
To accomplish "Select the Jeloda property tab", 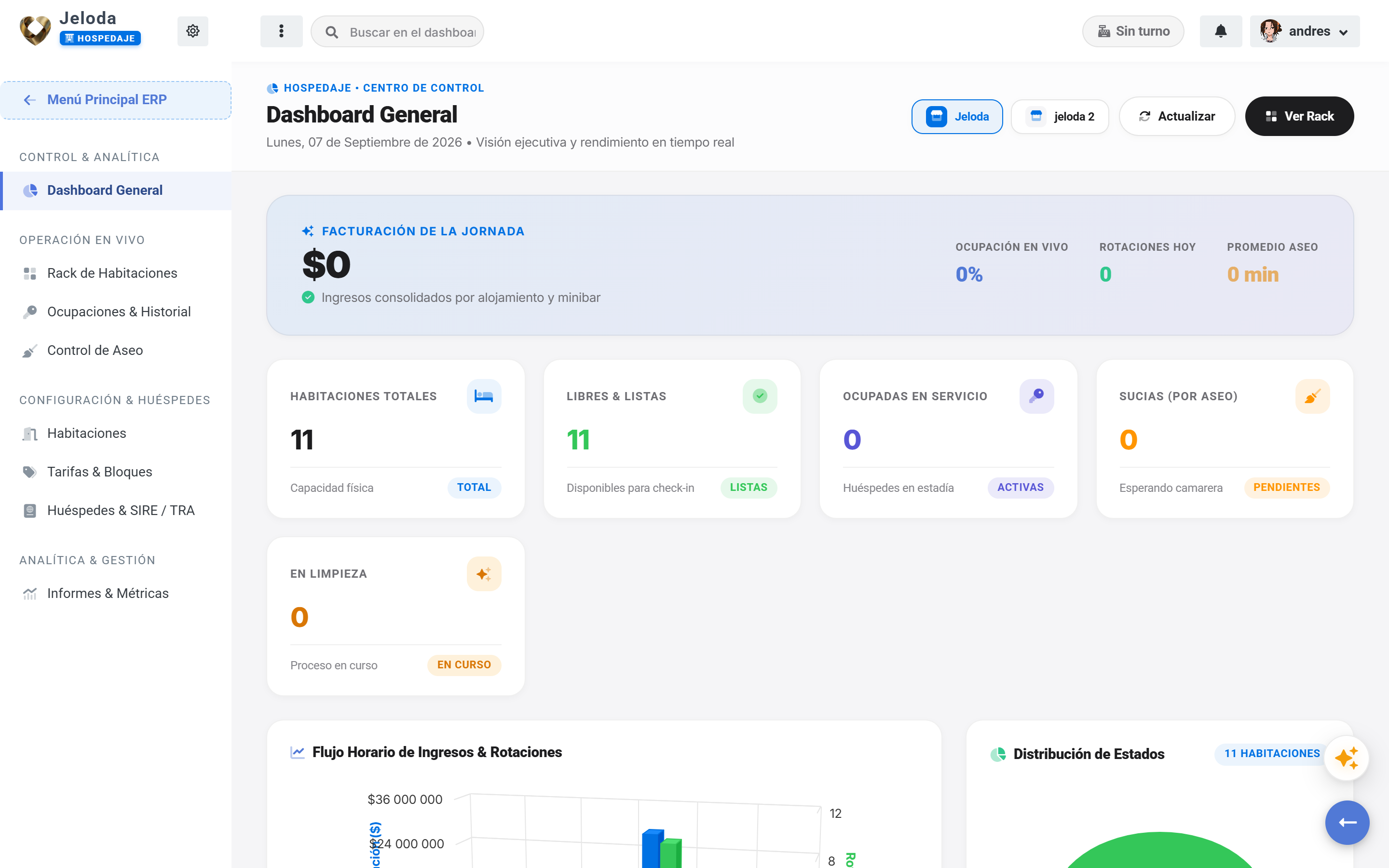I will pos(957,117).
